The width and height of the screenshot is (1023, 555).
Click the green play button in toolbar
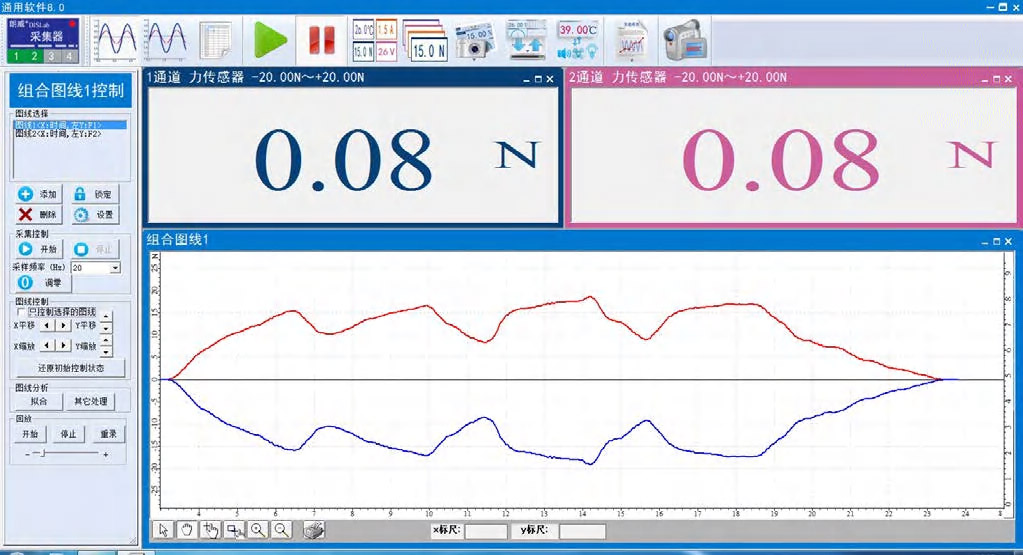pos(269,40)
